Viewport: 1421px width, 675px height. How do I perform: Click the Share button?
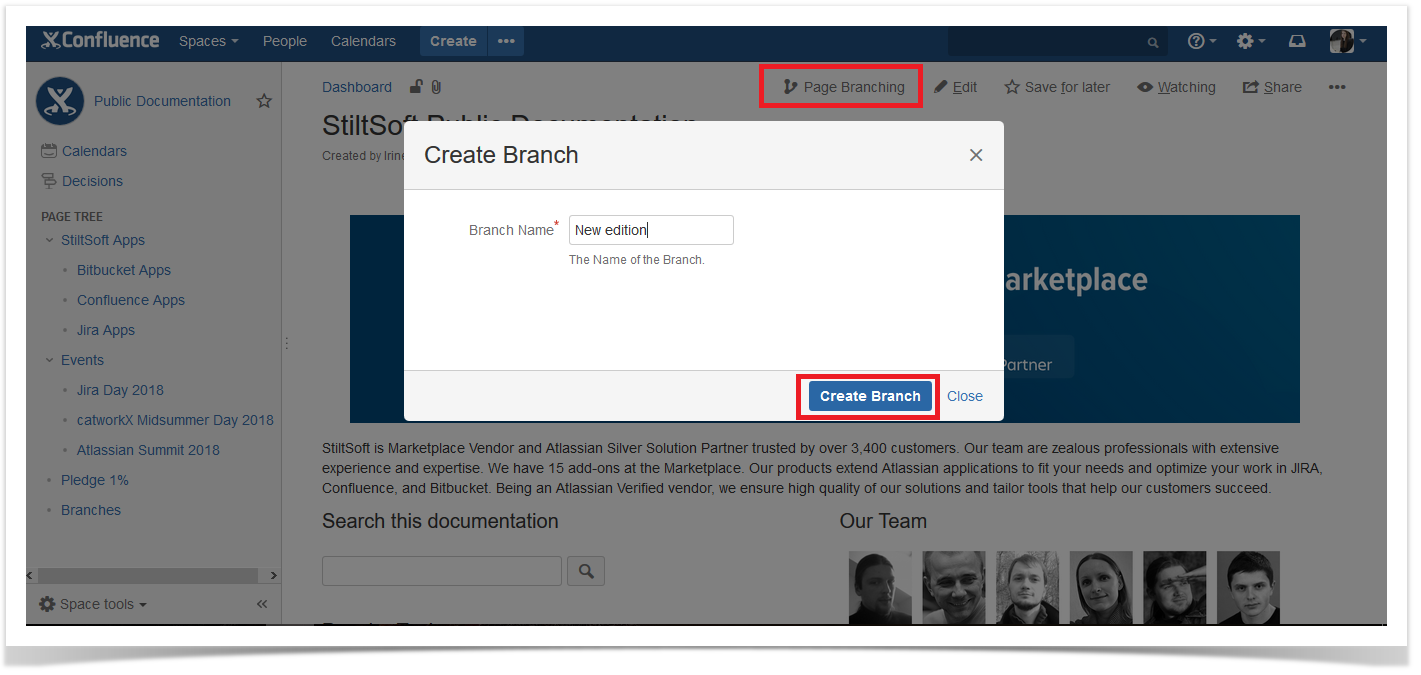tap(1272, 87)
